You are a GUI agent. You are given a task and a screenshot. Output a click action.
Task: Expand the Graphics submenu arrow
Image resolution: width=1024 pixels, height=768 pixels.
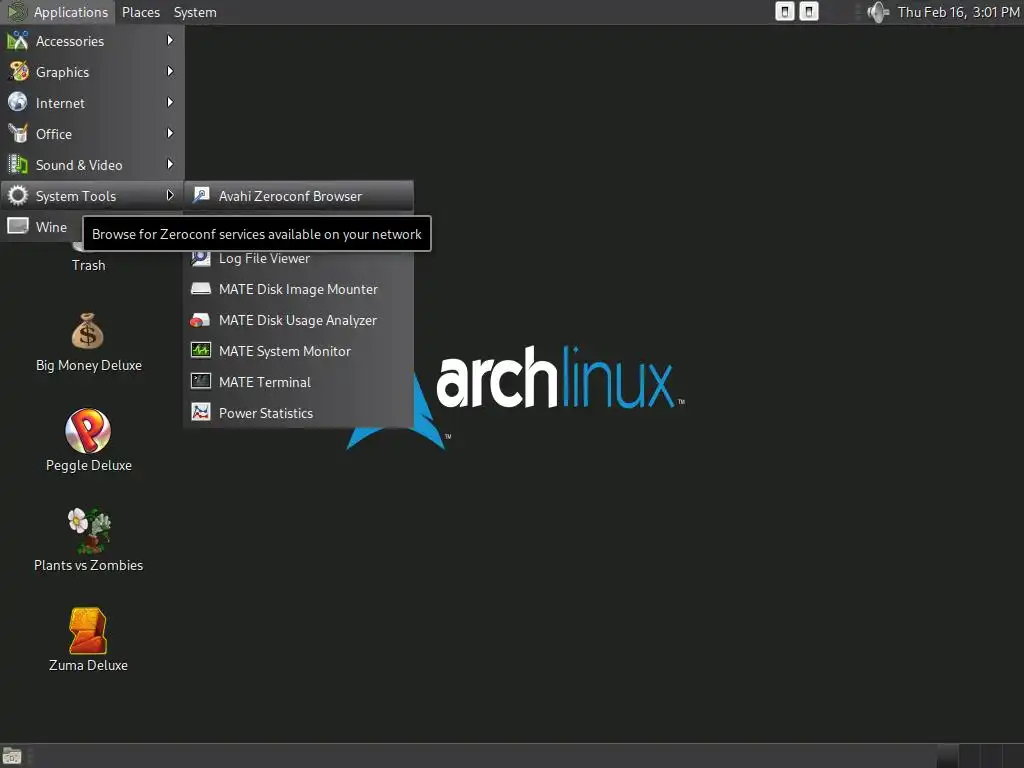tap(170, 71)
